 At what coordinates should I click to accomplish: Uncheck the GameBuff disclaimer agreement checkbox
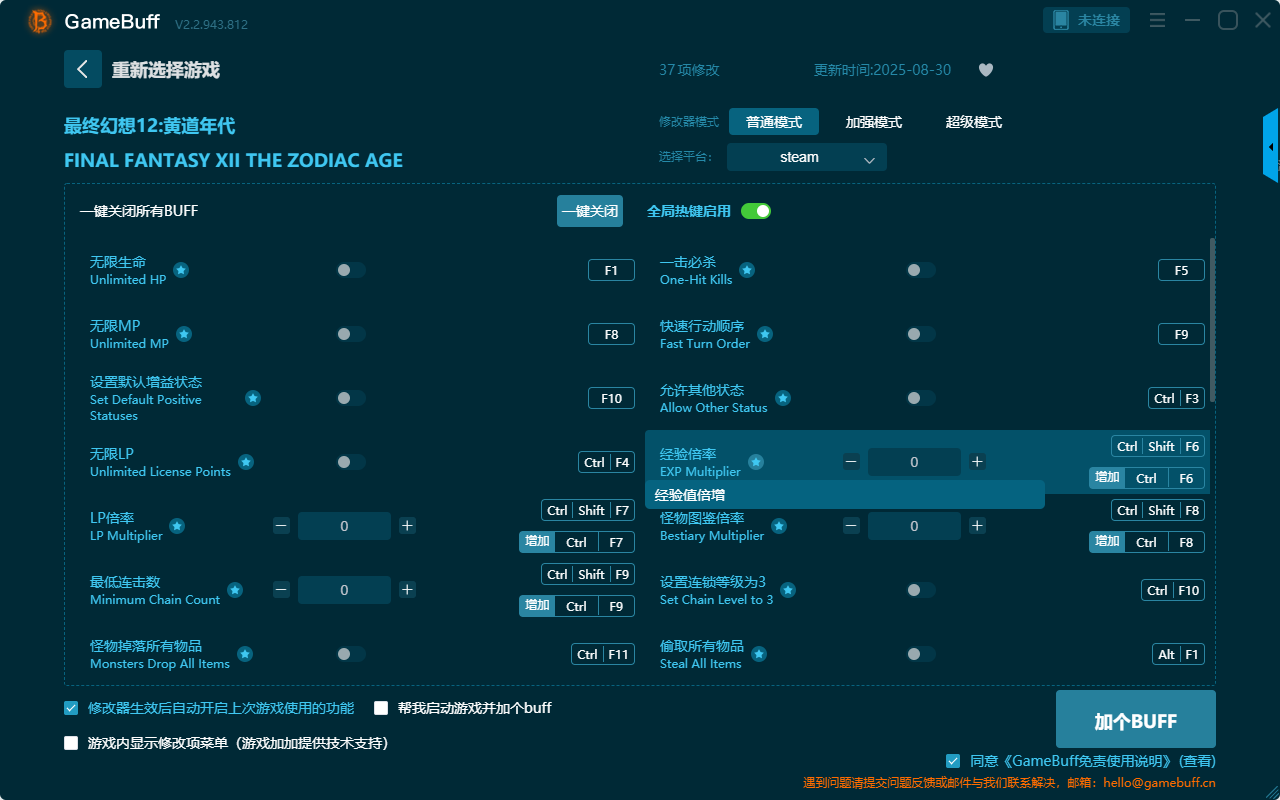coord(953,761)
